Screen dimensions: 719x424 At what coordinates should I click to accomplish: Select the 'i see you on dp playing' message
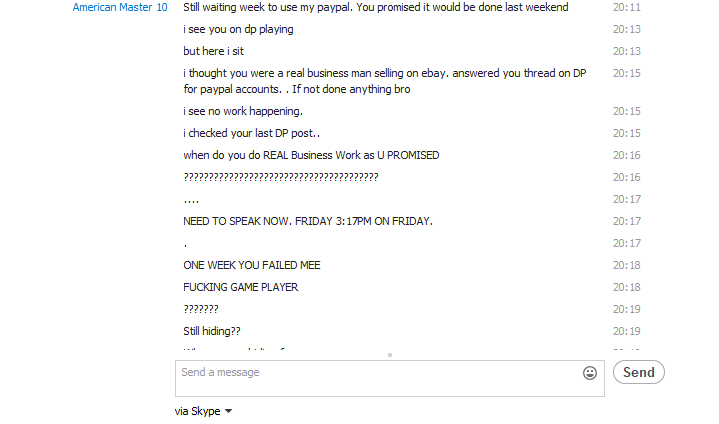[x=238, y=30]
